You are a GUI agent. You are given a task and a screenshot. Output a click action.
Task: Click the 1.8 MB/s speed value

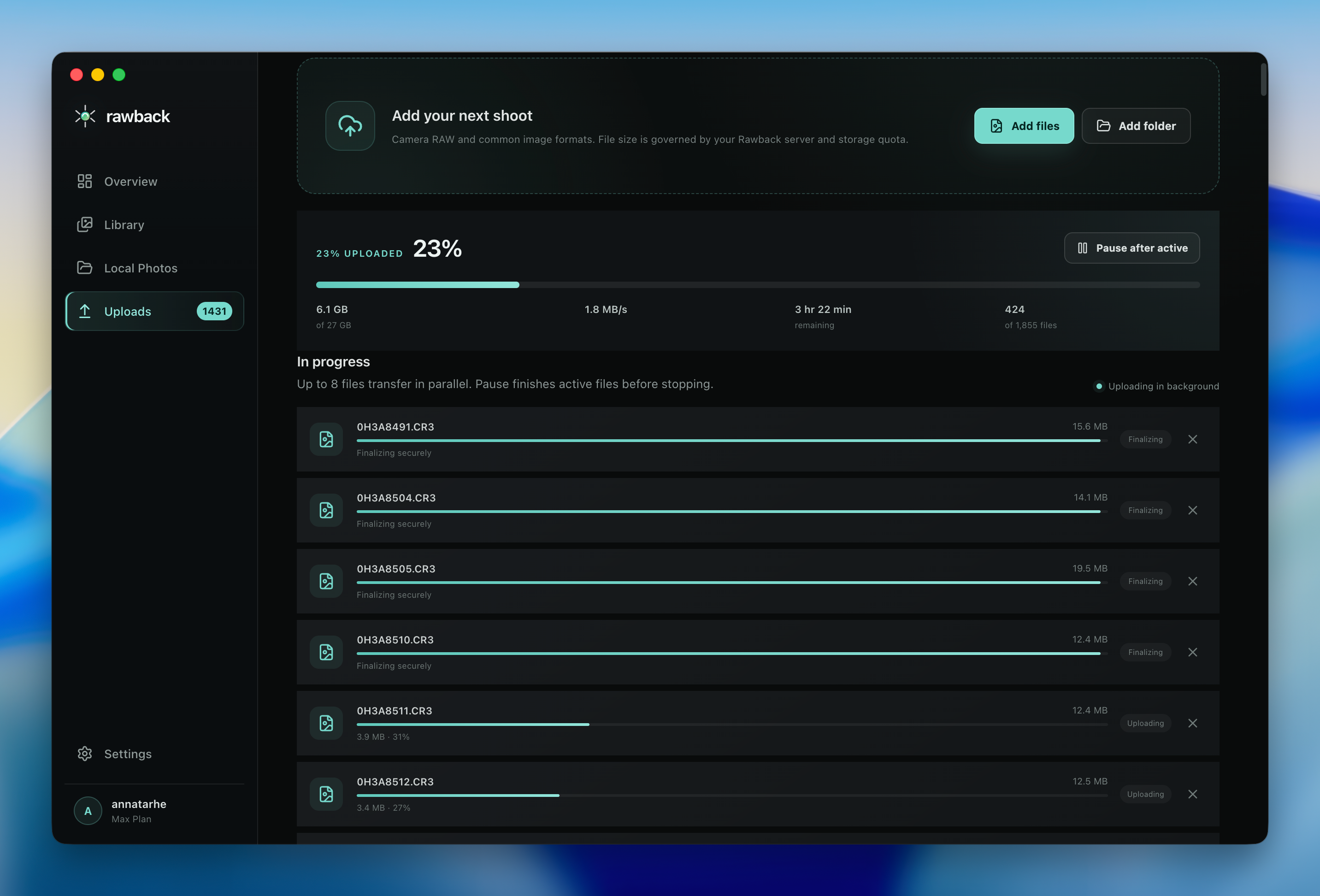[606, 309]
